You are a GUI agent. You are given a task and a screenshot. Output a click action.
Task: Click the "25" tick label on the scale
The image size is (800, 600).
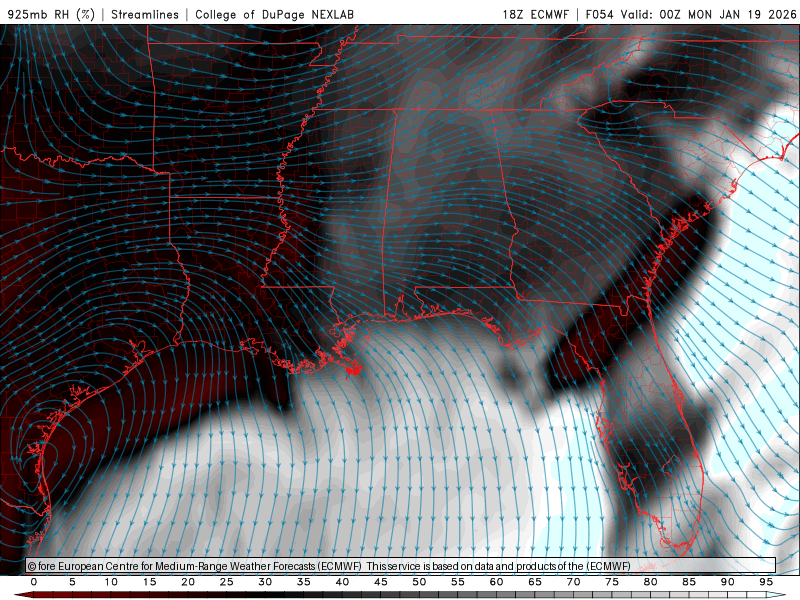click(x=227, y=582)
